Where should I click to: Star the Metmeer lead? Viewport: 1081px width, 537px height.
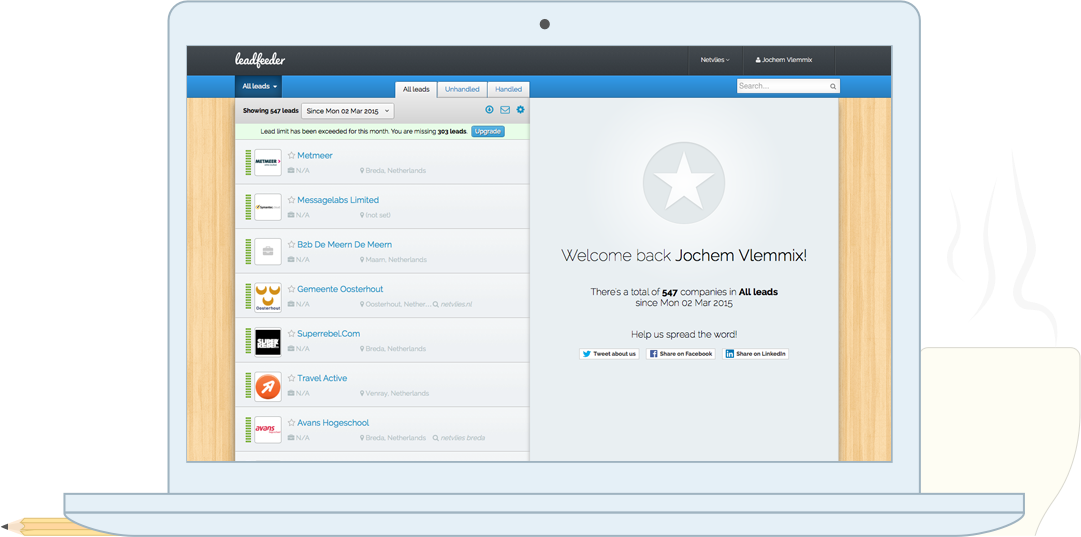pos(292,156)
